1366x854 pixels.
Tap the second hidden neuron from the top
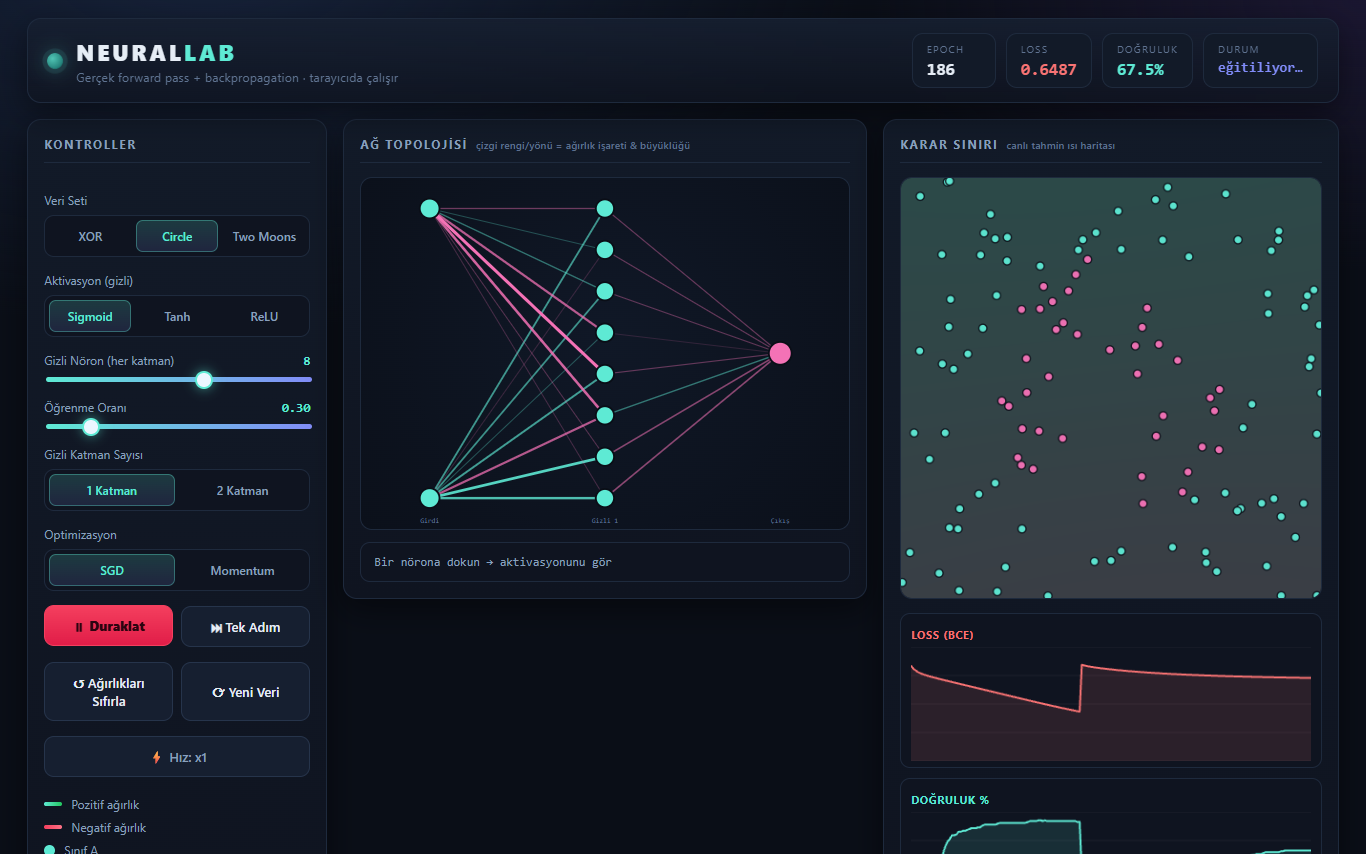[x=605, y=250]
